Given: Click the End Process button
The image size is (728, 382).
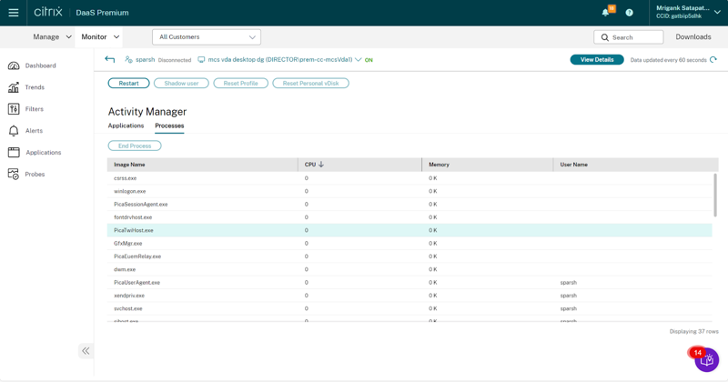Looking at the screenshot, I should coord(135,146).
